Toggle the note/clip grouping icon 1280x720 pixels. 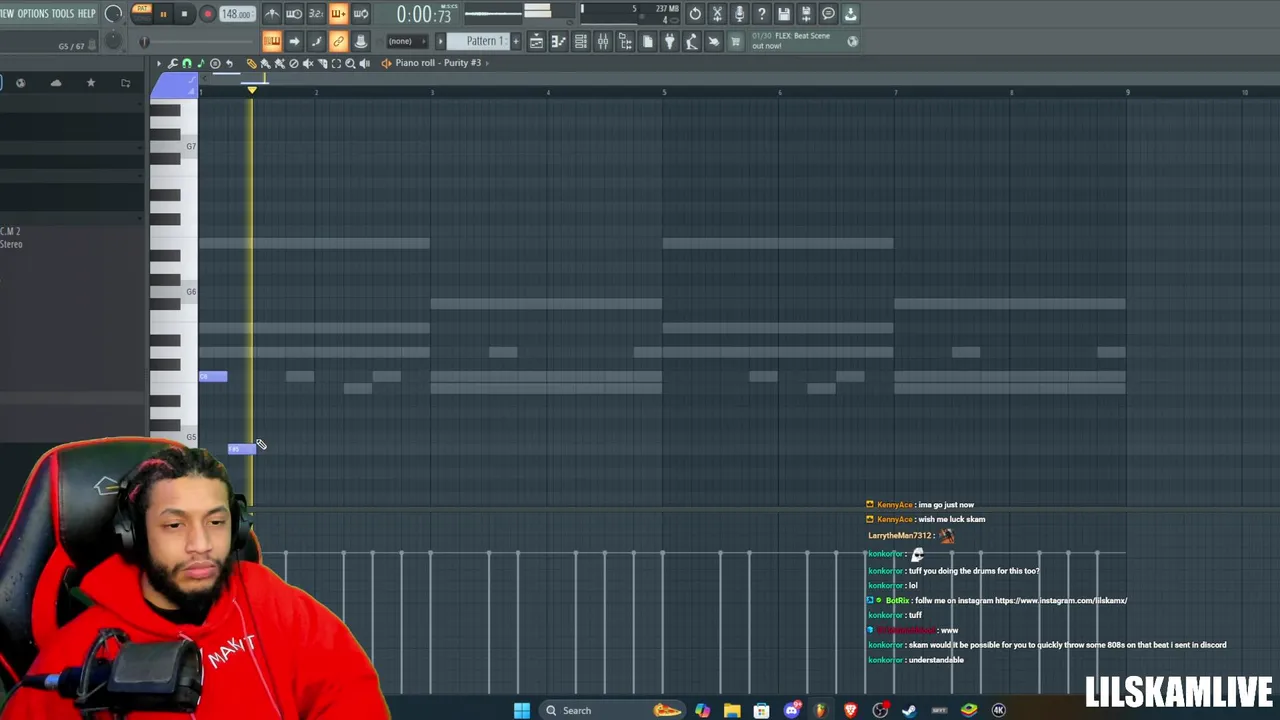[316, 41]
